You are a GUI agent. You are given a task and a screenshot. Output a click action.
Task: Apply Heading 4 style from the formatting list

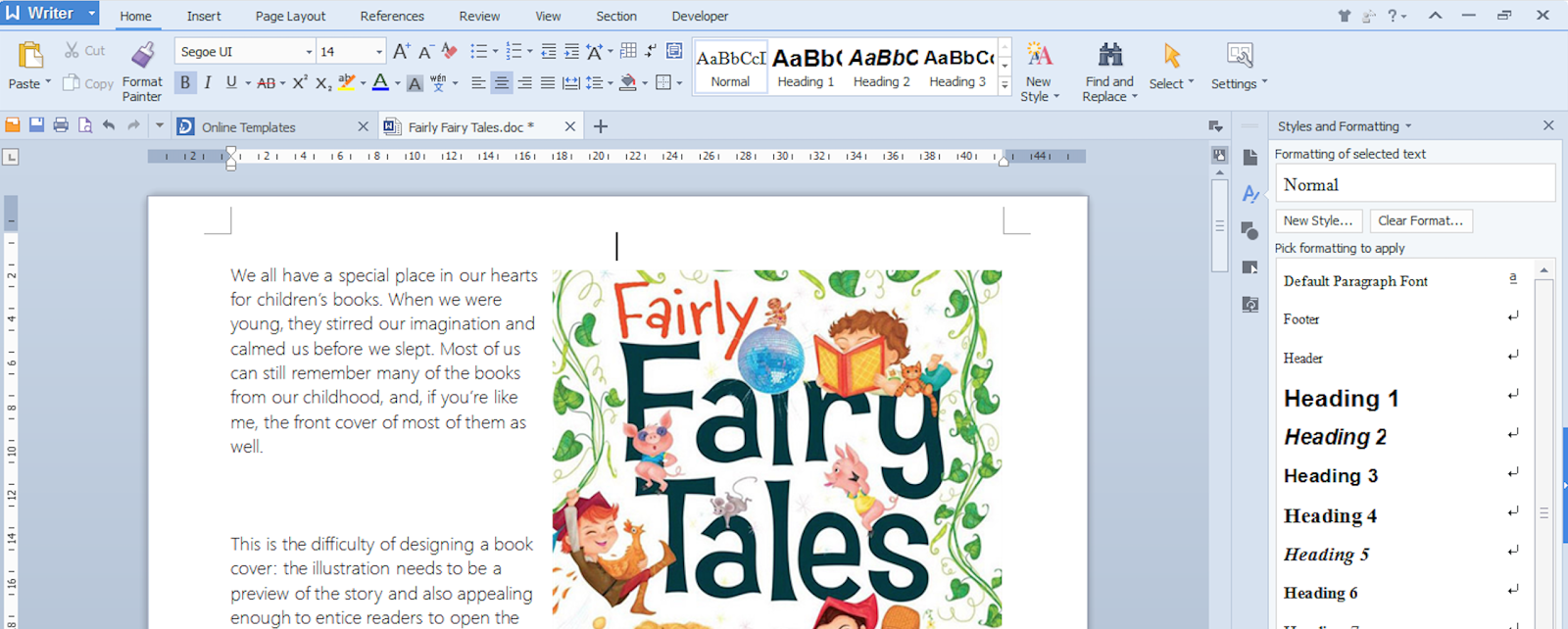tap(1330, 515)
